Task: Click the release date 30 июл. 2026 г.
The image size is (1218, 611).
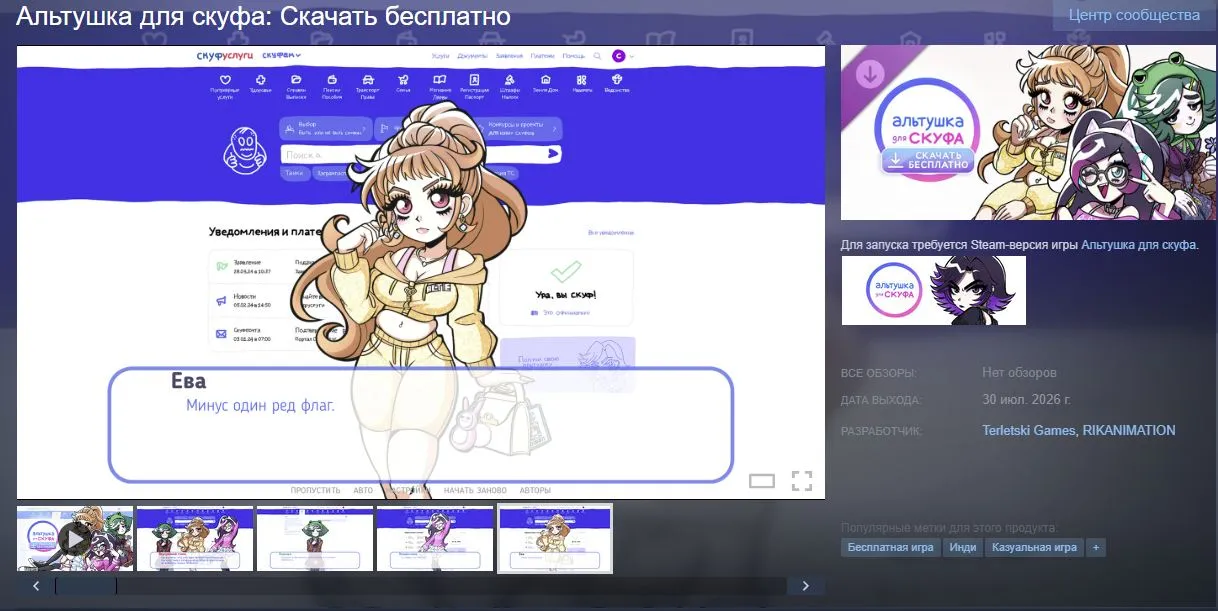Action: pos(1027,400)
